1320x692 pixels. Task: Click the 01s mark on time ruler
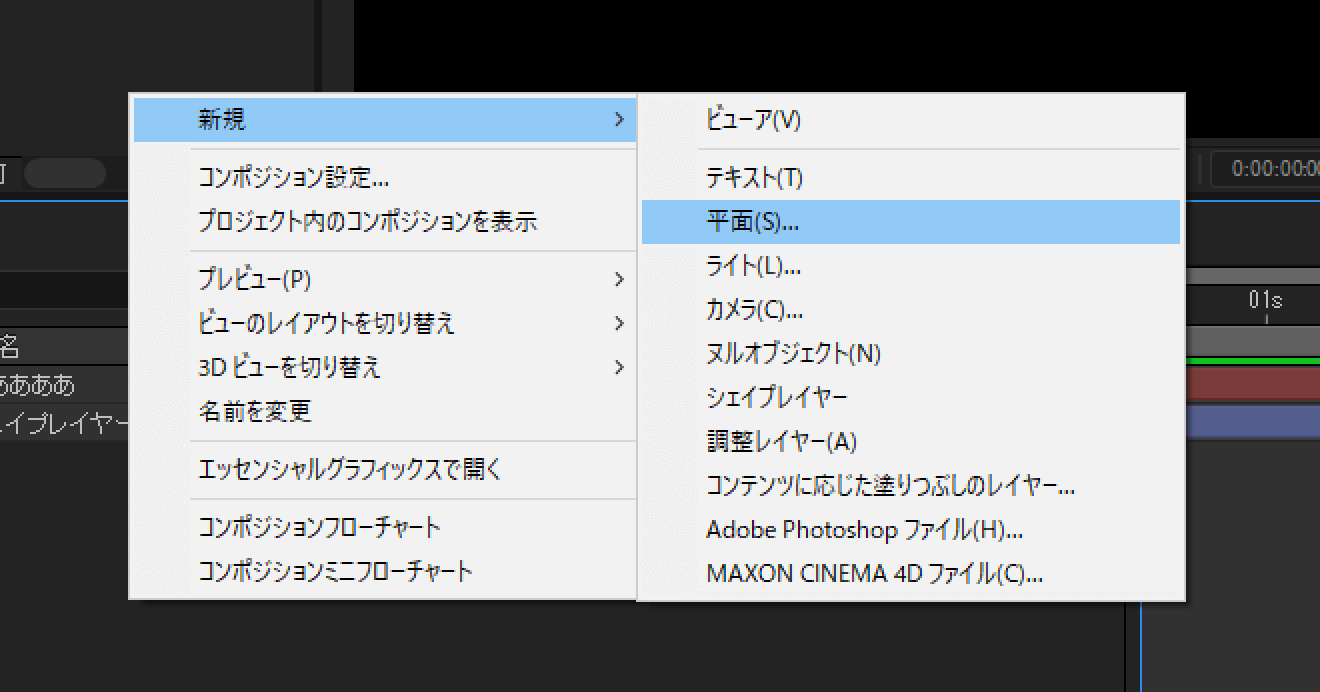1265,300
